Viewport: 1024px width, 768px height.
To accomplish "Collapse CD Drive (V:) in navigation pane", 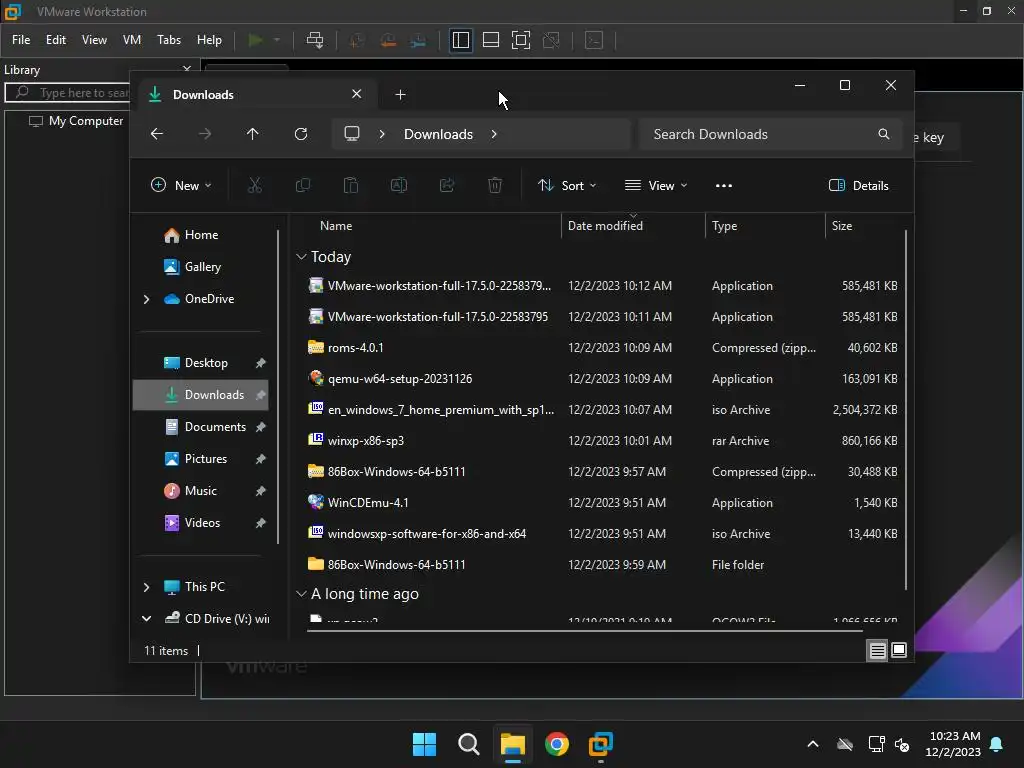I will coord(146,618).
